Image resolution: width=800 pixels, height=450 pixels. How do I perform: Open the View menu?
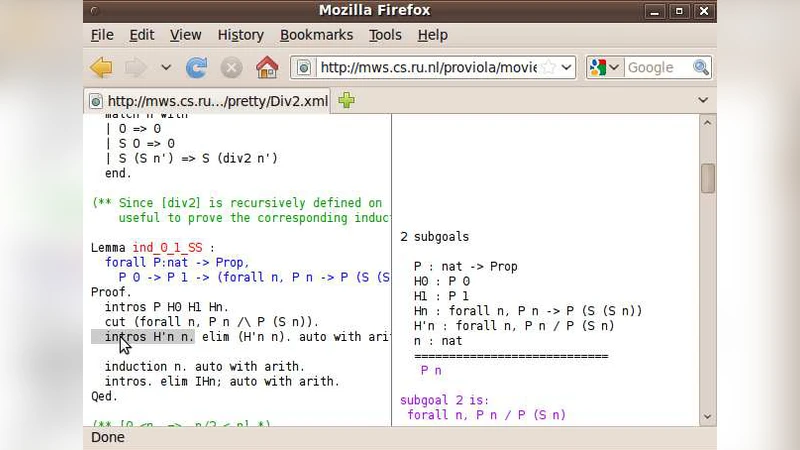pyautogui.click(x=185, y=35)
